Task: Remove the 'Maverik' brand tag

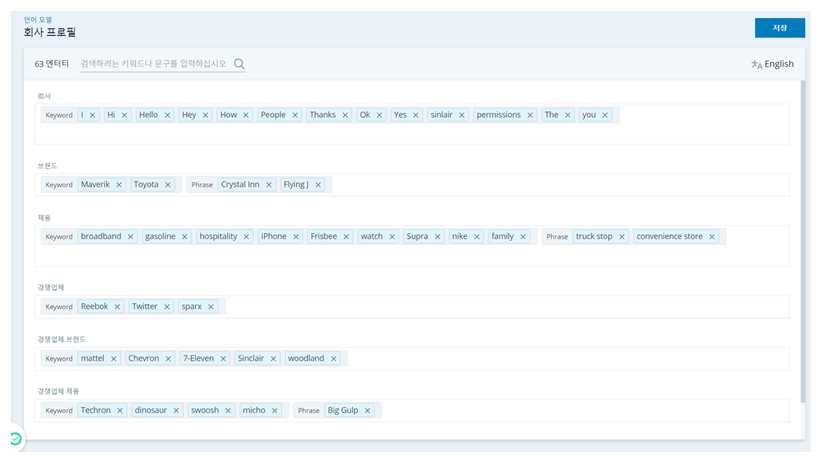Action: click(x=119, y=185)
